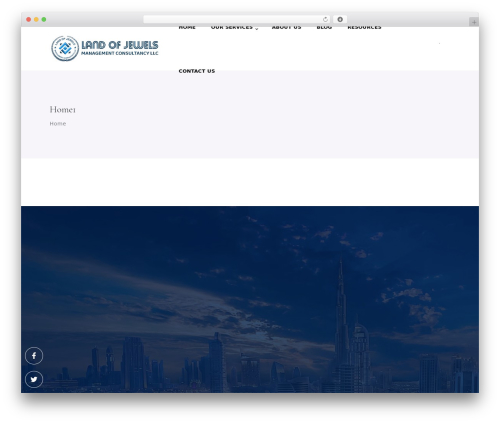Open the Resources menu item
The height and width of the screenshot is (423, 500).
point(364,28)
